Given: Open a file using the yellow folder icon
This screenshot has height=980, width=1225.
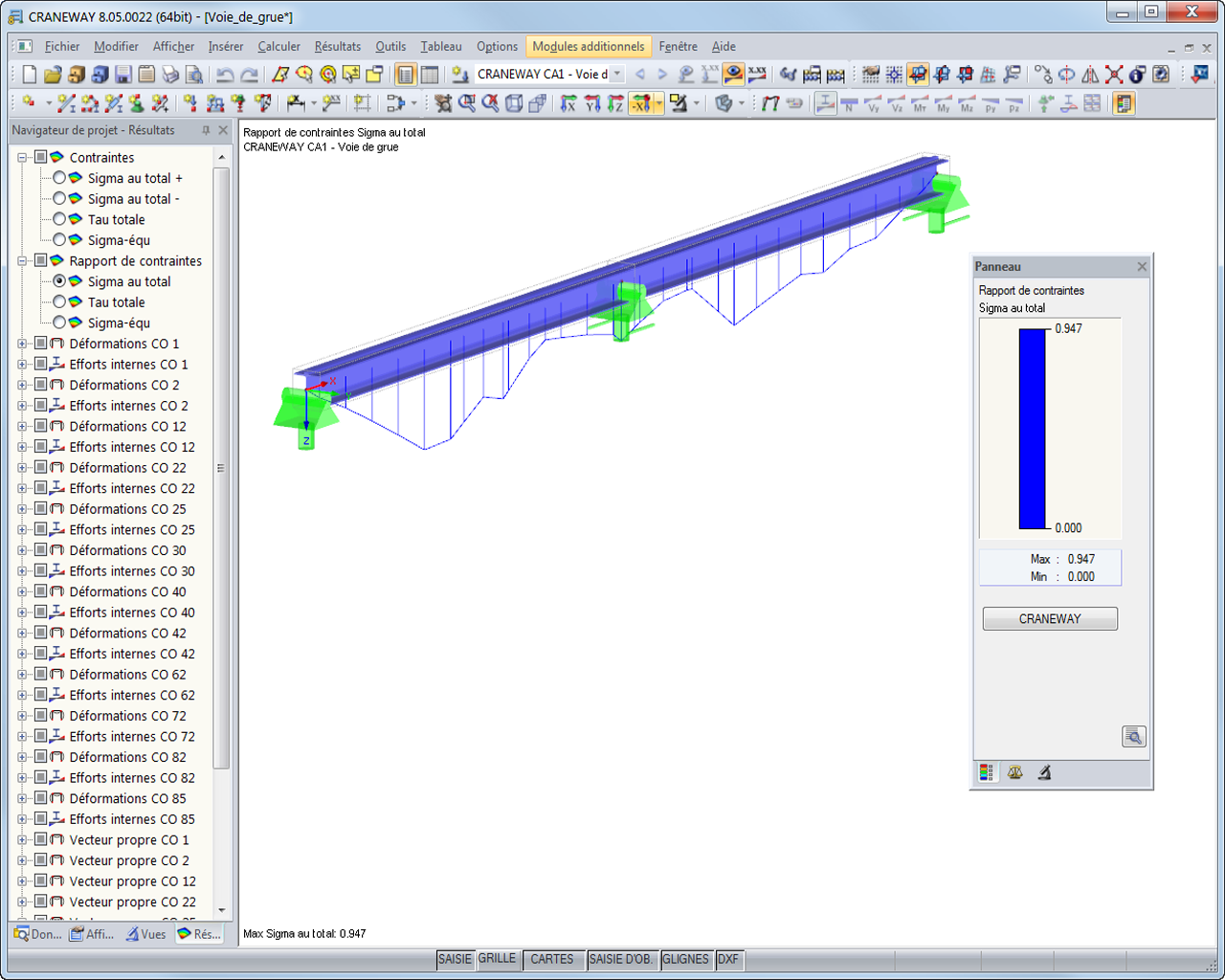Looking at the screenshot, I should pos(53,75).
